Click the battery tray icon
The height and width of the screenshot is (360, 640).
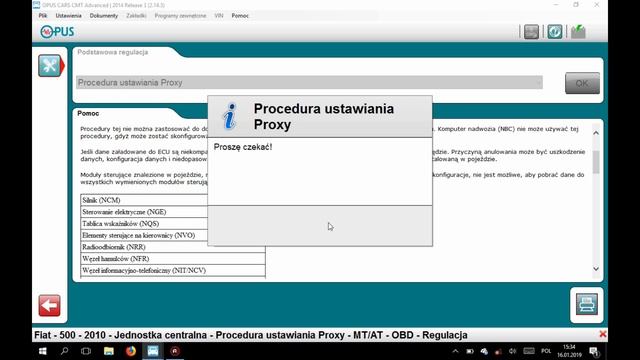tap(470, 351)
